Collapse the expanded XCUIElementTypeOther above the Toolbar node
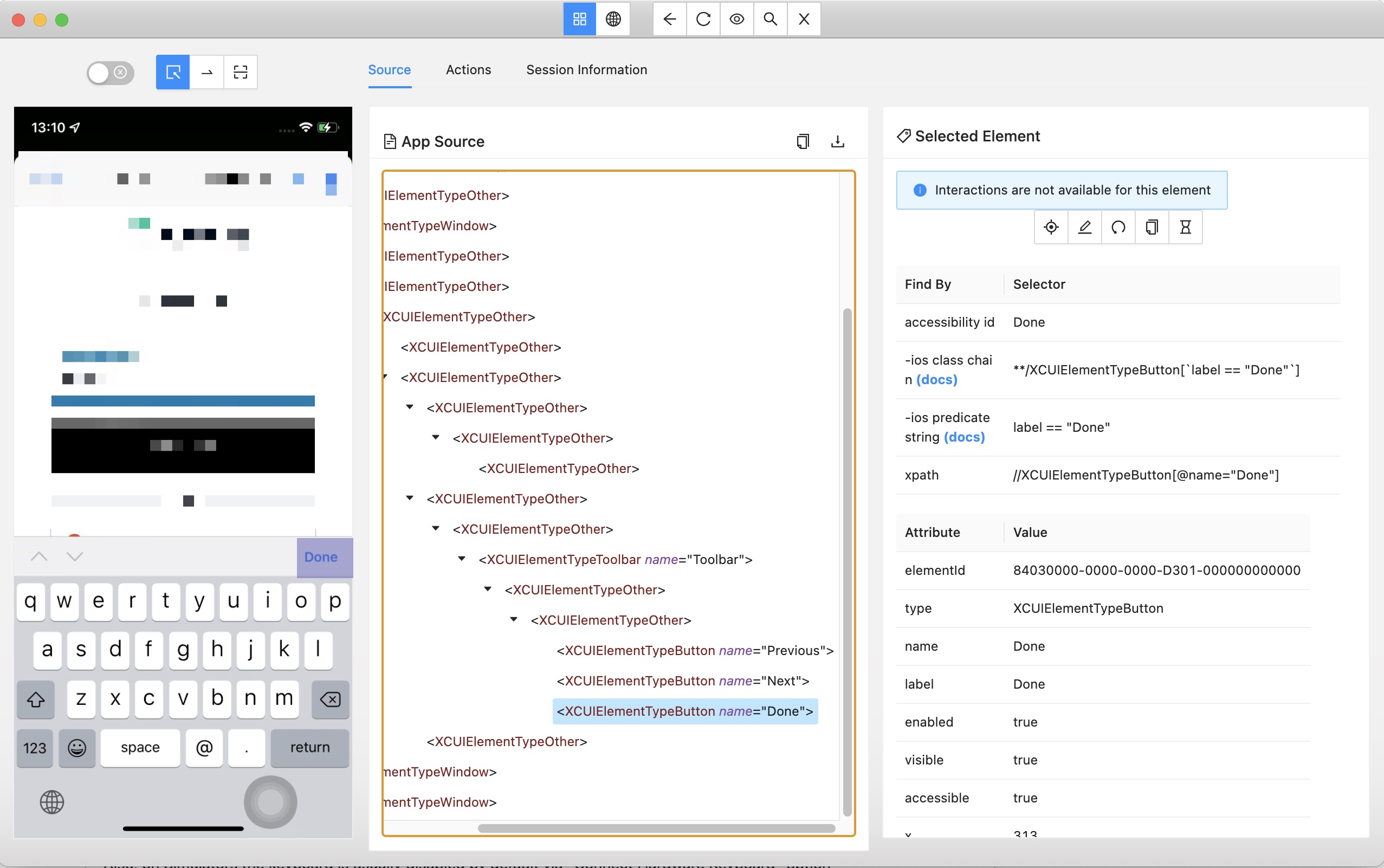 (436, 528)
